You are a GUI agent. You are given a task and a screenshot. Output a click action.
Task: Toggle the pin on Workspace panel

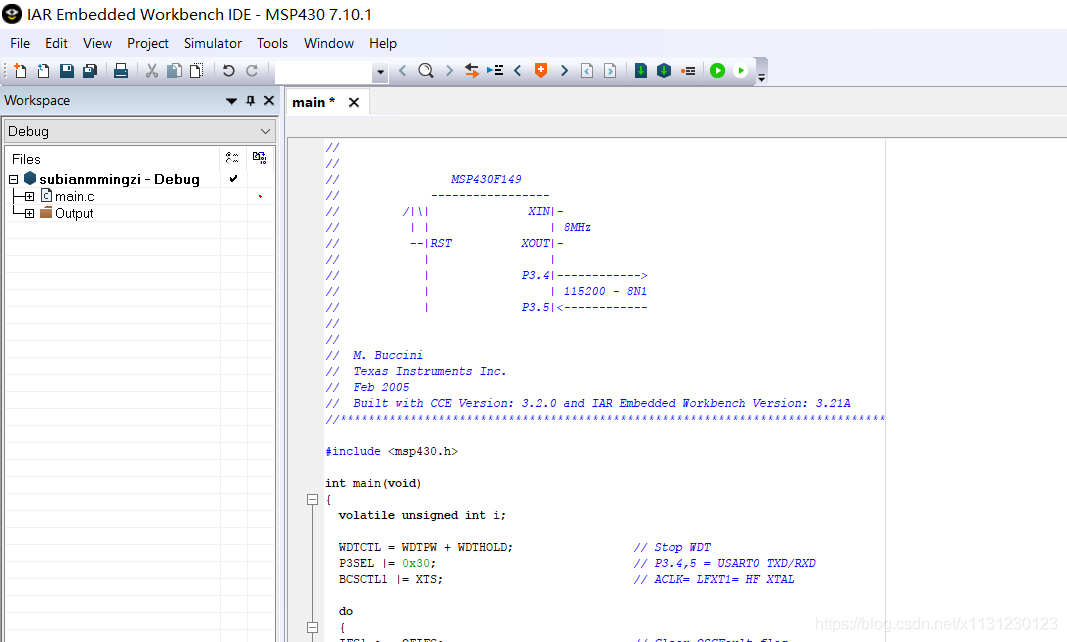(251, 100)
